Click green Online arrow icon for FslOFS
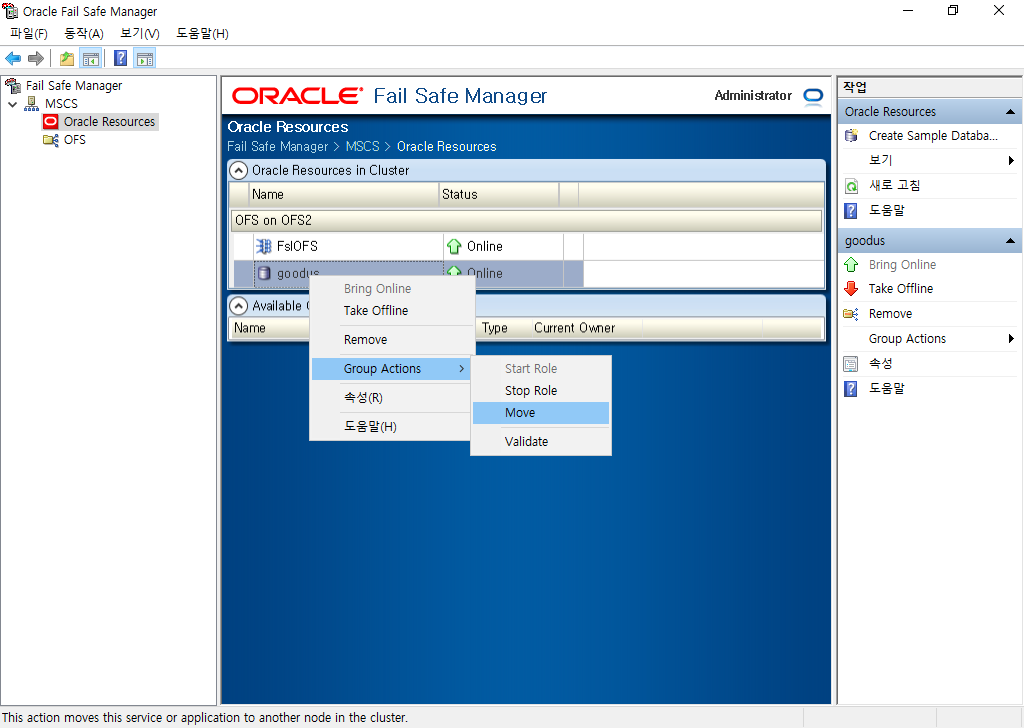The height and width of the screenshot is (728, 1024). [454, 247]
